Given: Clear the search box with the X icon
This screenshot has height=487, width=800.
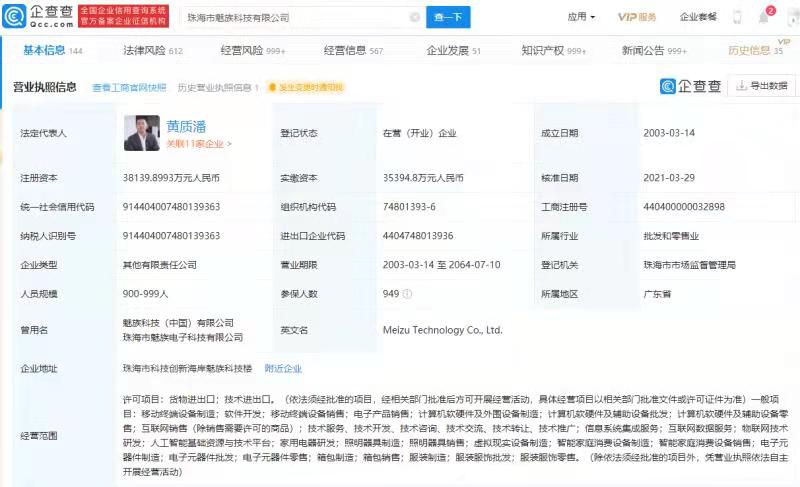Looking at the screenshot, I should coord(414,17).
